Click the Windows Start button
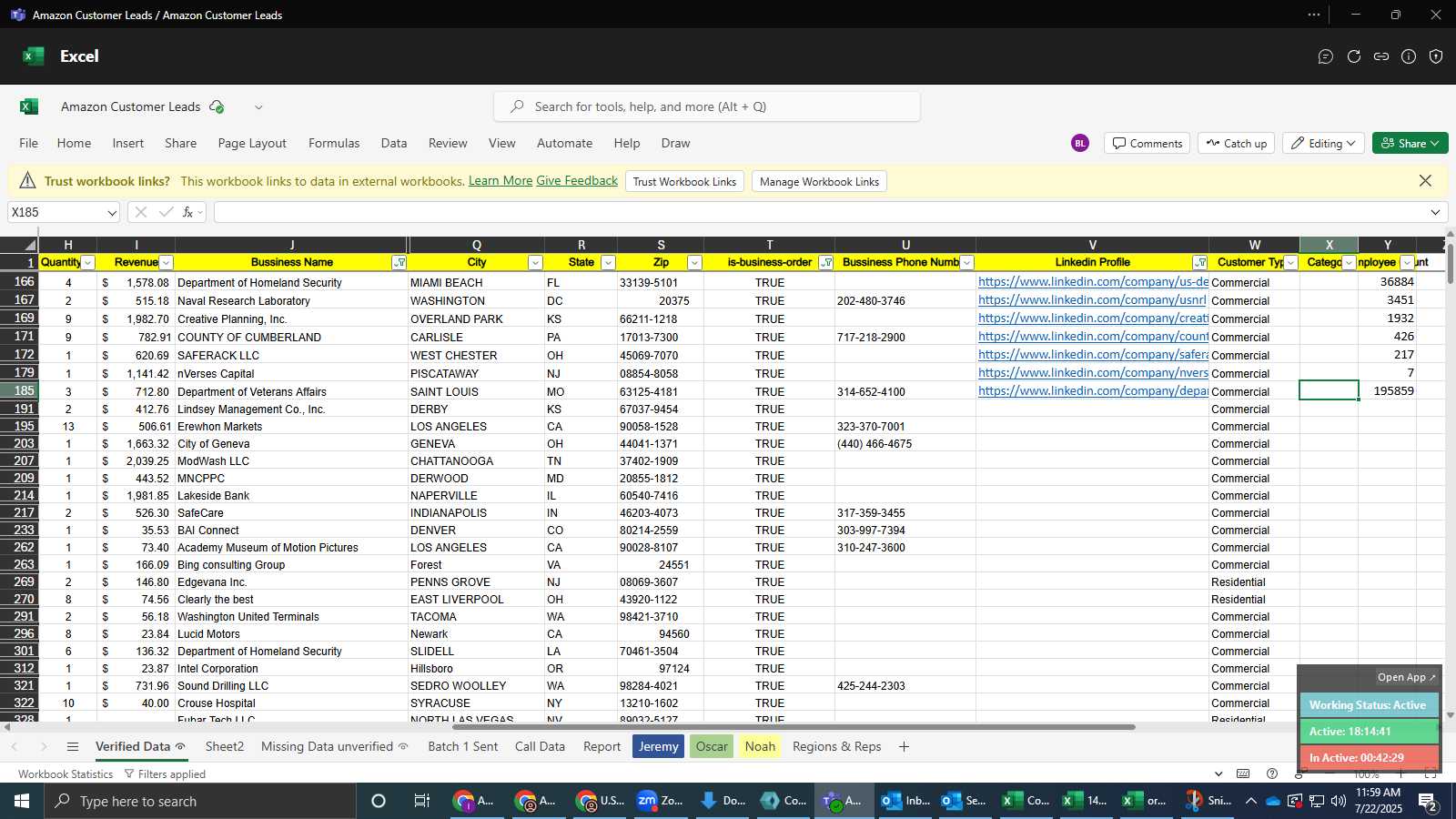This screenshot has width=1456, height=819. point(22,801)
